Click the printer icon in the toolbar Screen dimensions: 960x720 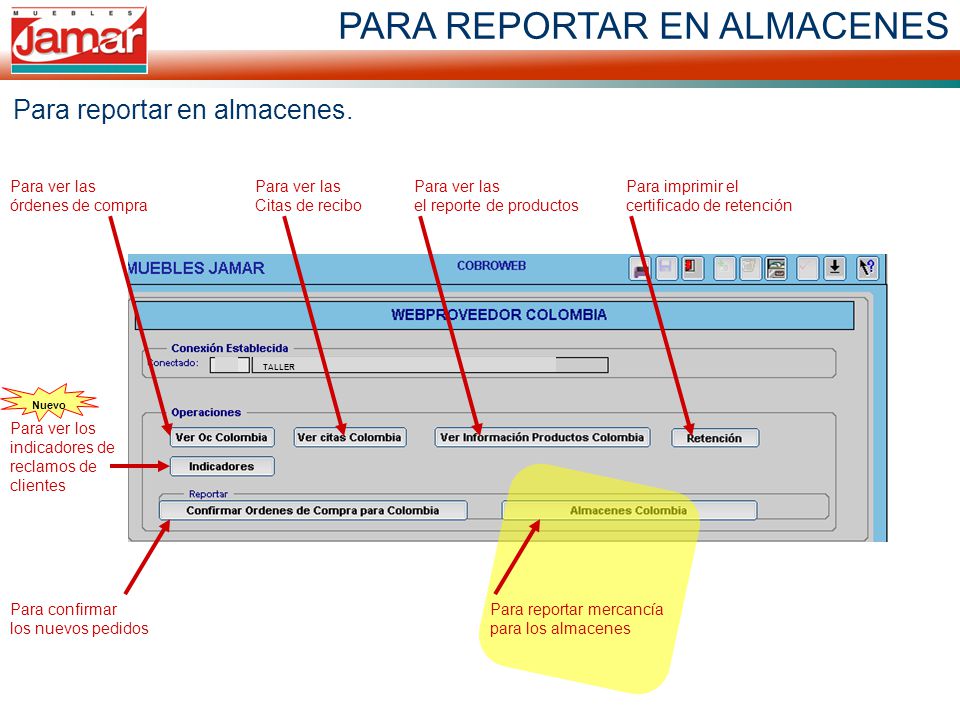pos(640,268)
